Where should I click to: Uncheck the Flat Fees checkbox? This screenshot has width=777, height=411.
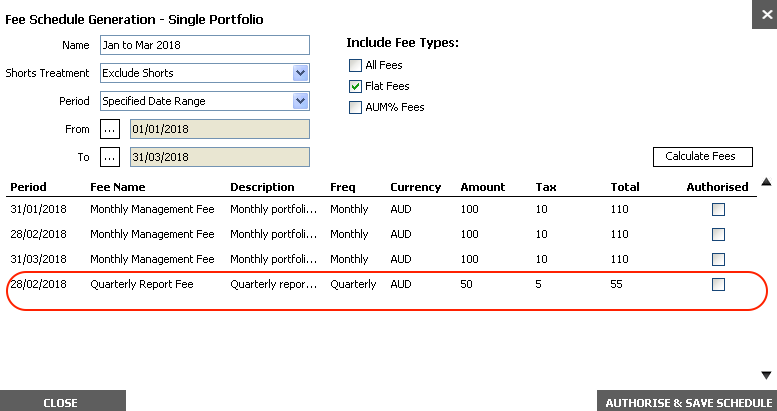tap(355, 87)
